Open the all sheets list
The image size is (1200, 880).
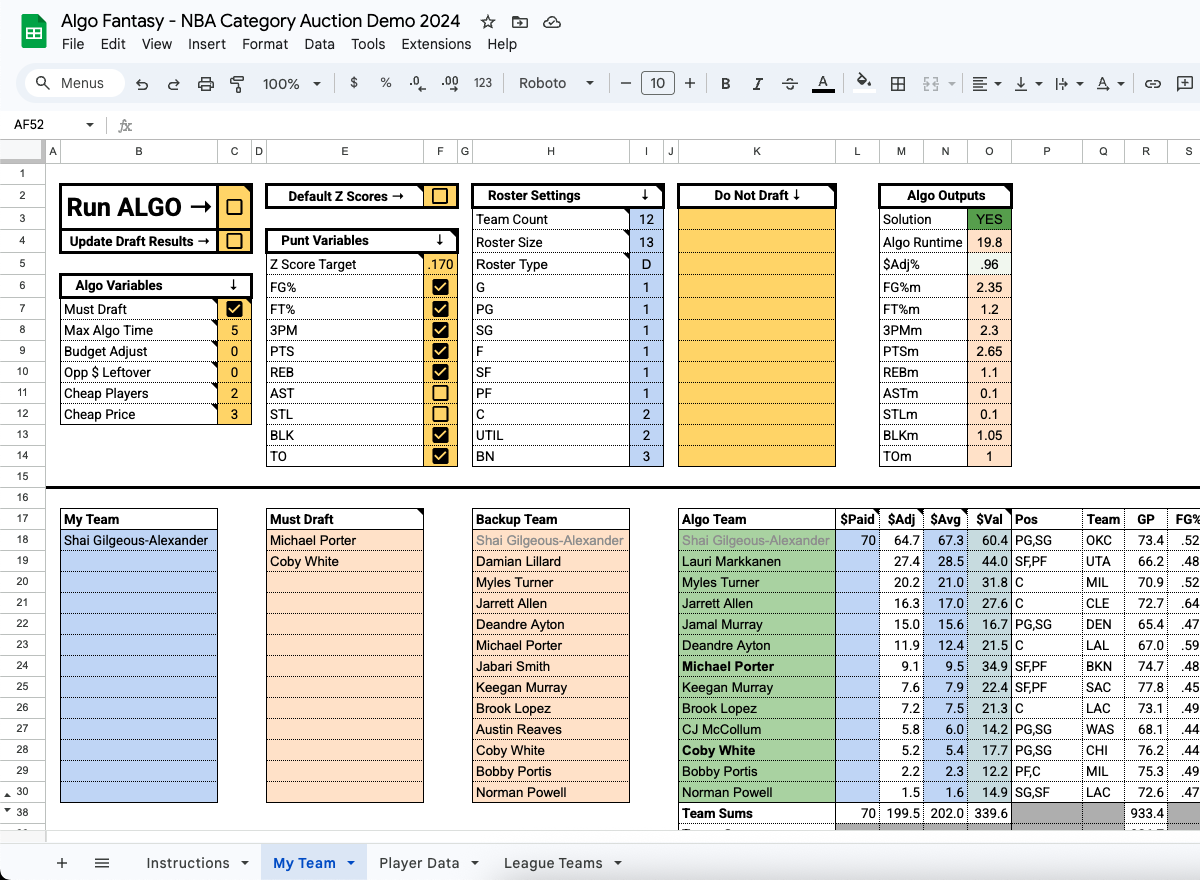coord(102,863)
